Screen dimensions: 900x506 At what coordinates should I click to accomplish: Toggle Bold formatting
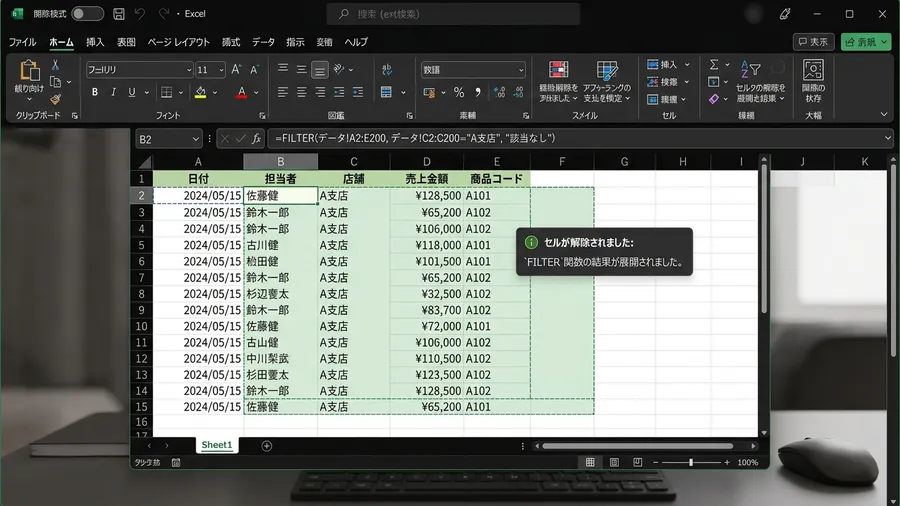(x=95, y=92)
